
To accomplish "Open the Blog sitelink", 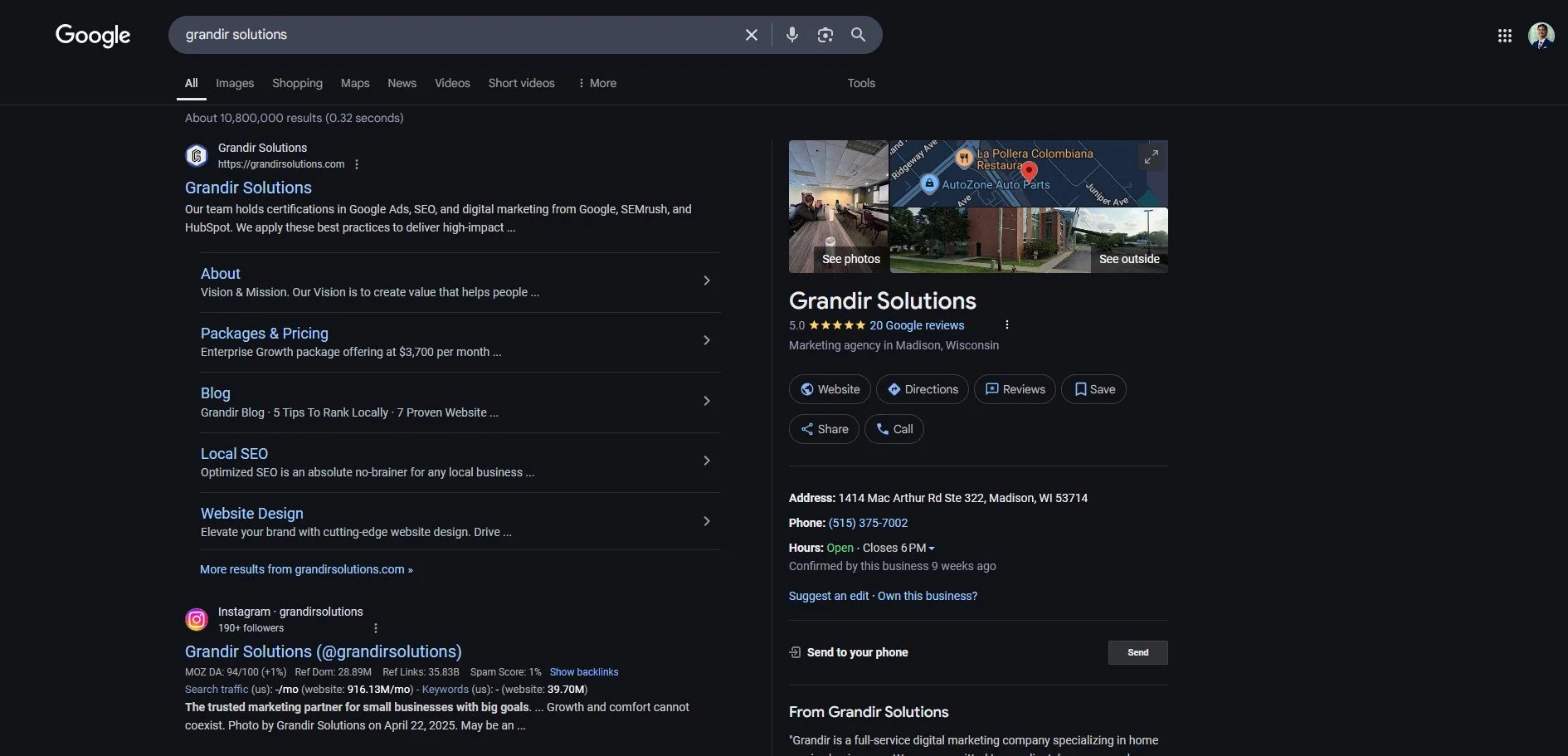I will (x=216, y=393).
